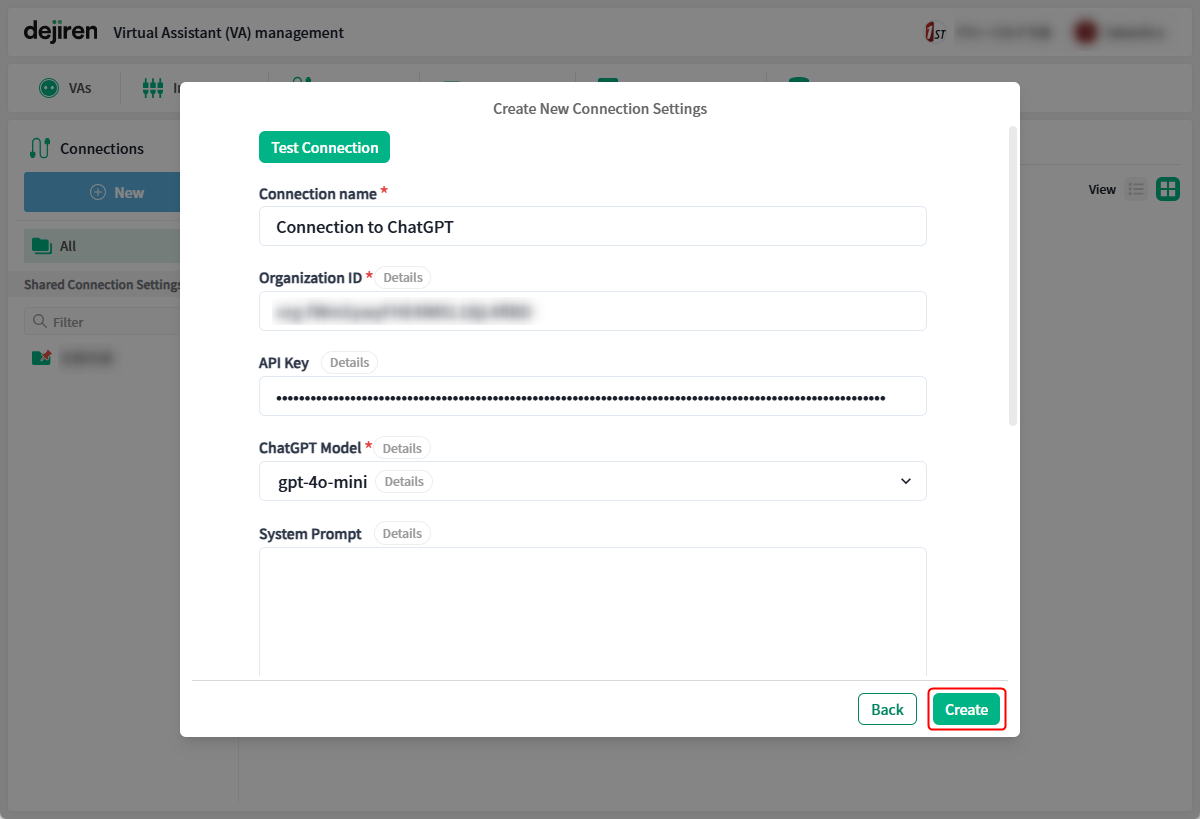Select the All folder
The width and height of the screenshot is (1200, 819).
(x=102, y=246)
